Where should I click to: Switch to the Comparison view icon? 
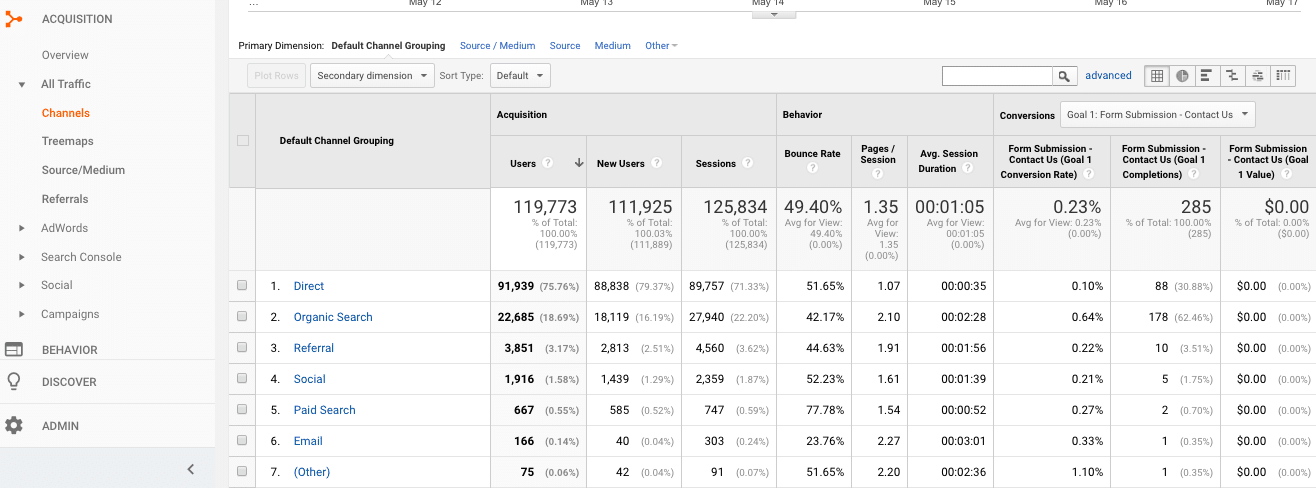pos(1232,76)
